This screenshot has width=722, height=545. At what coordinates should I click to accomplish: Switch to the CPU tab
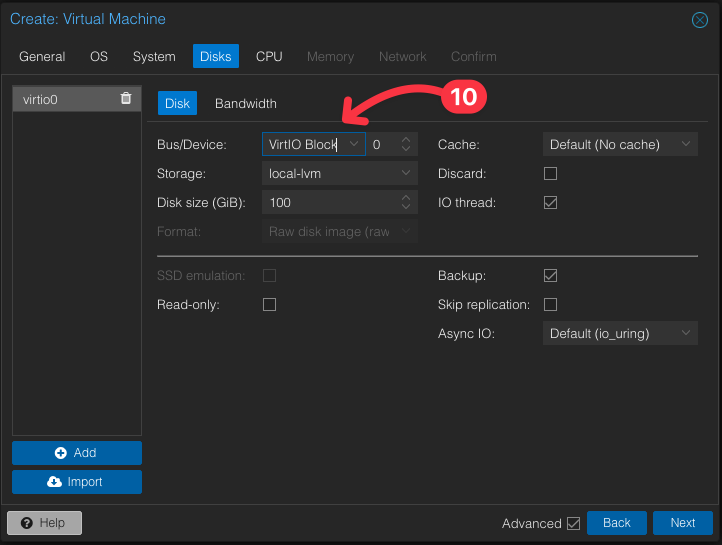pos(269,57)
